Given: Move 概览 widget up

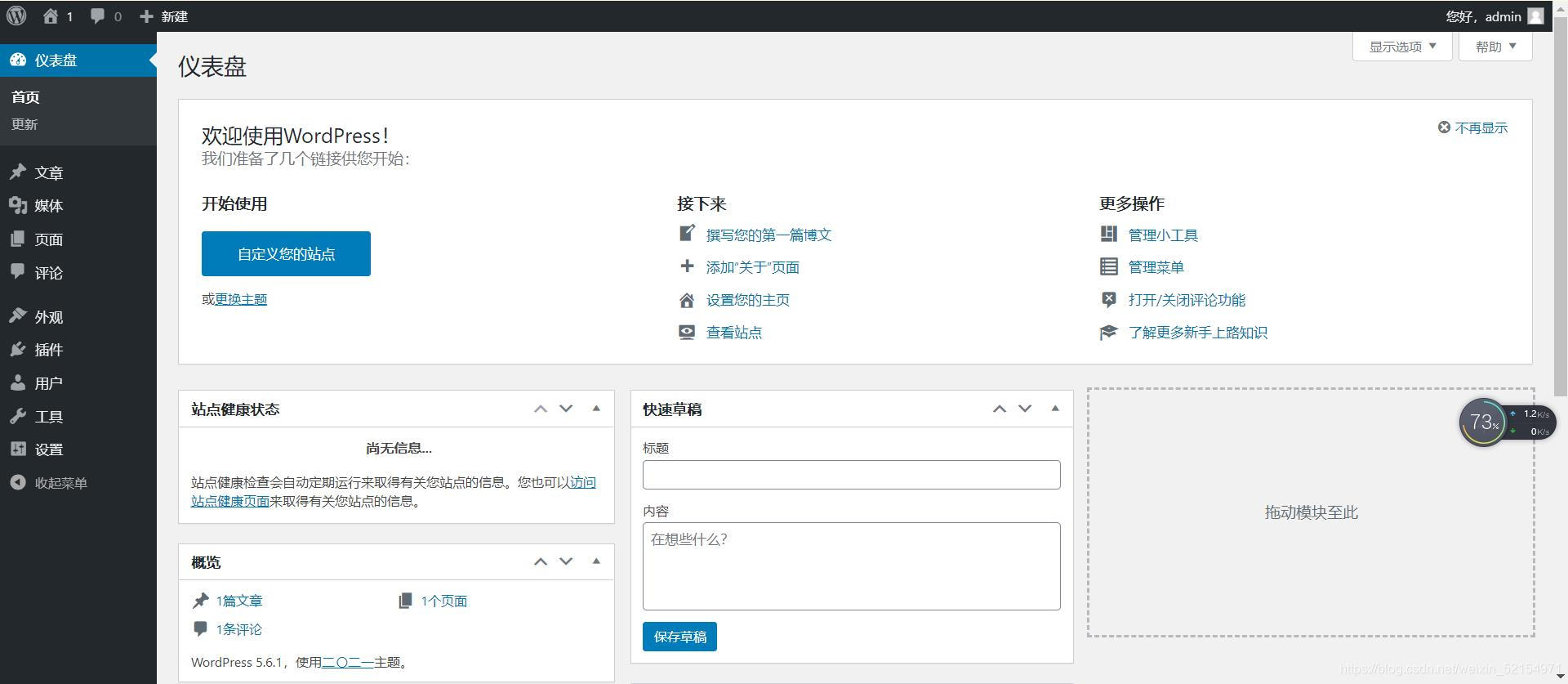Looking at the screenshot, I should (541, 561).
